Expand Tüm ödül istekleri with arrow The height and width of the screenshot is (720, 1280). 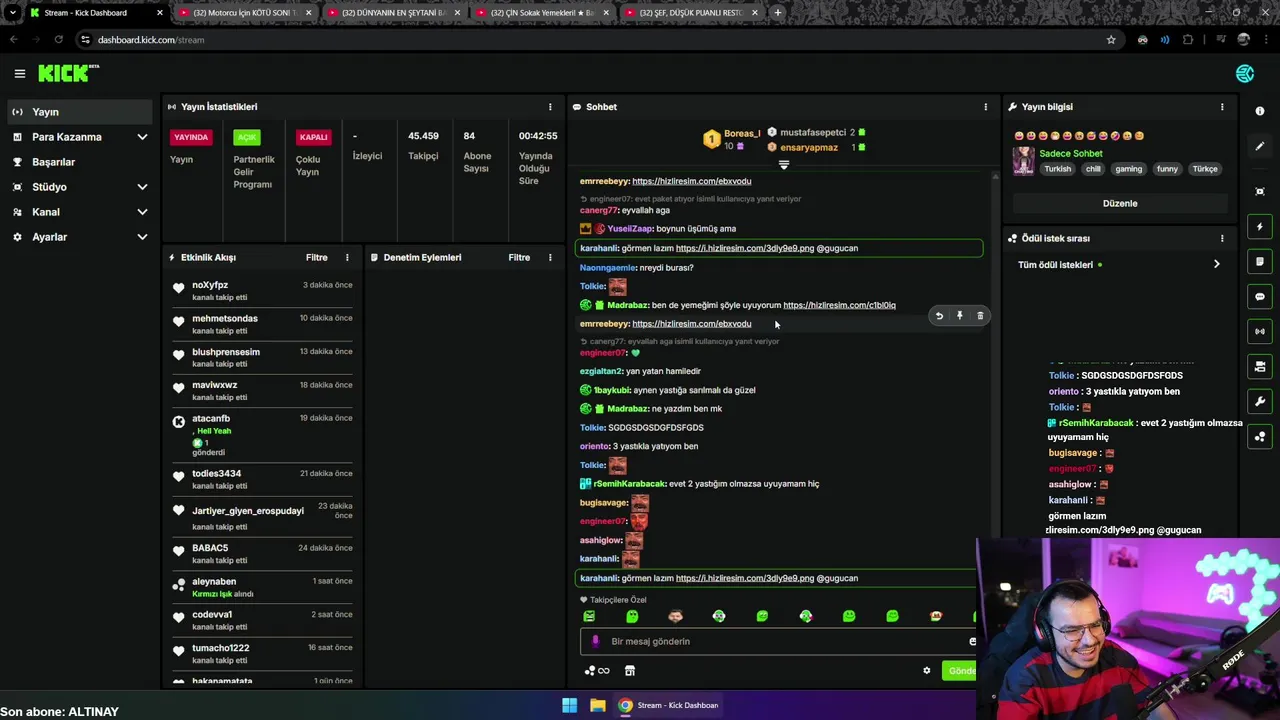coord(1216,265)
